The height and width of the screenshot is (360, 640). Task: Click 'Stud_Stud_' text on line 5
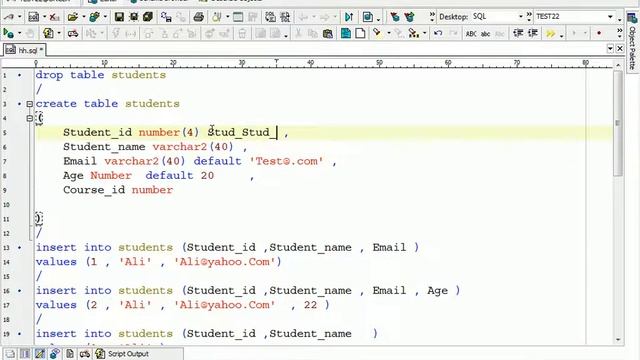tap(242, 133)
